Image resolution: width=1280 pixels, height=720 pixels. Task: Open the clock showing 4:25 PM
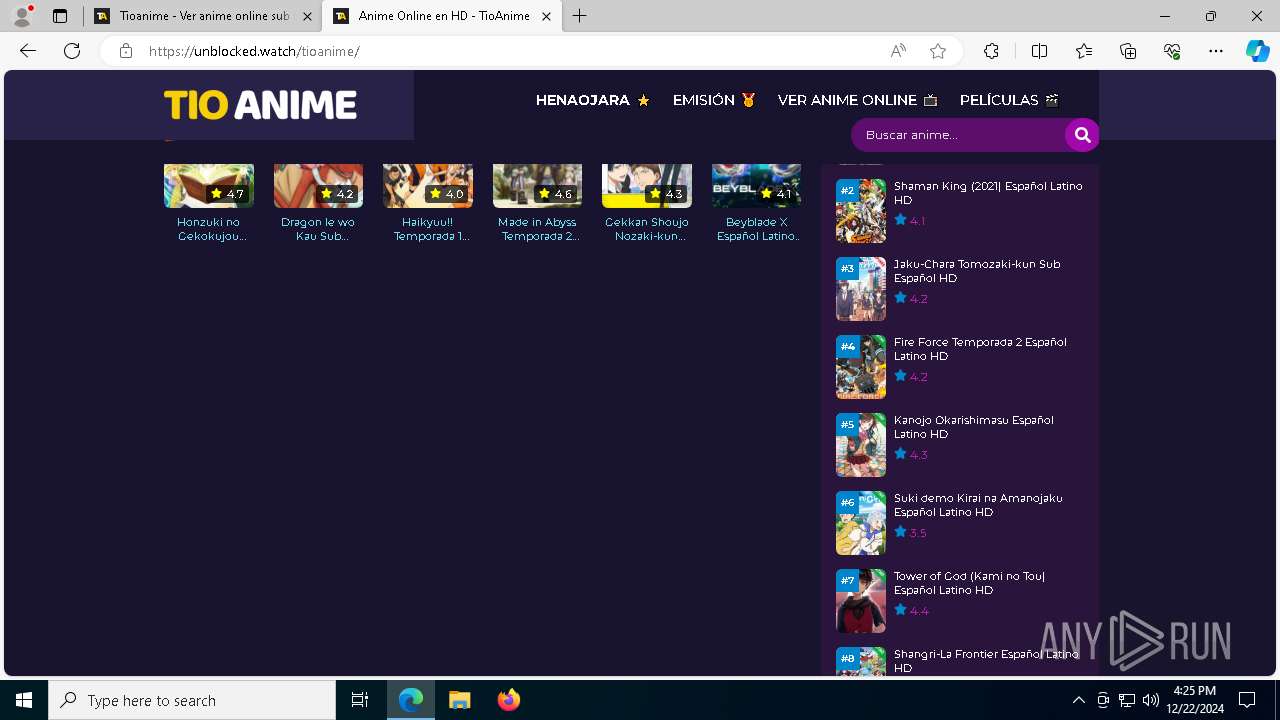(x=1194, y=700)
